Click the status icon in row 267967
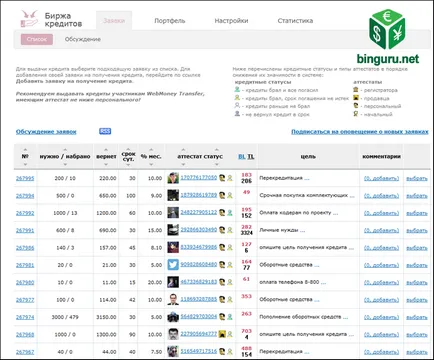 pyautogui.click(x=230, y=351)
